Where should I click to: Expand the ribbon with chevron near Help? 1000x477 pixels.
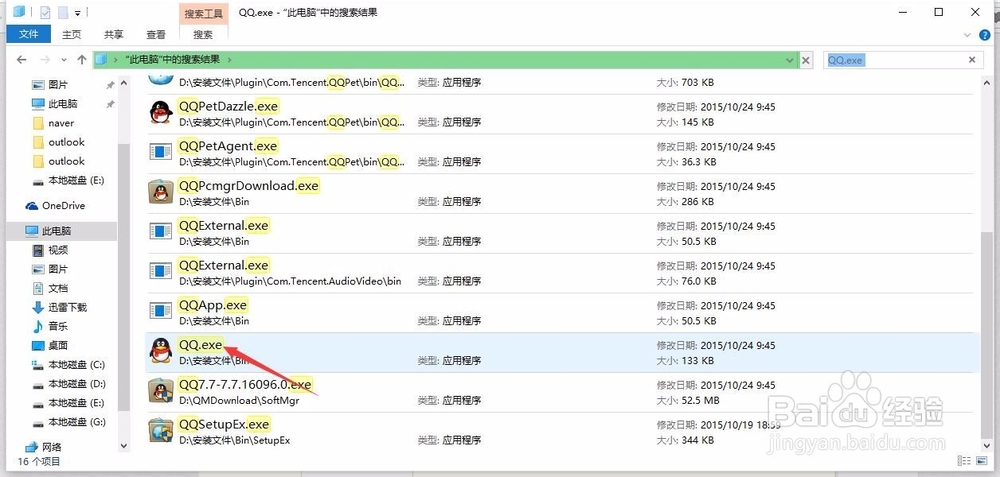pos(969,34)
